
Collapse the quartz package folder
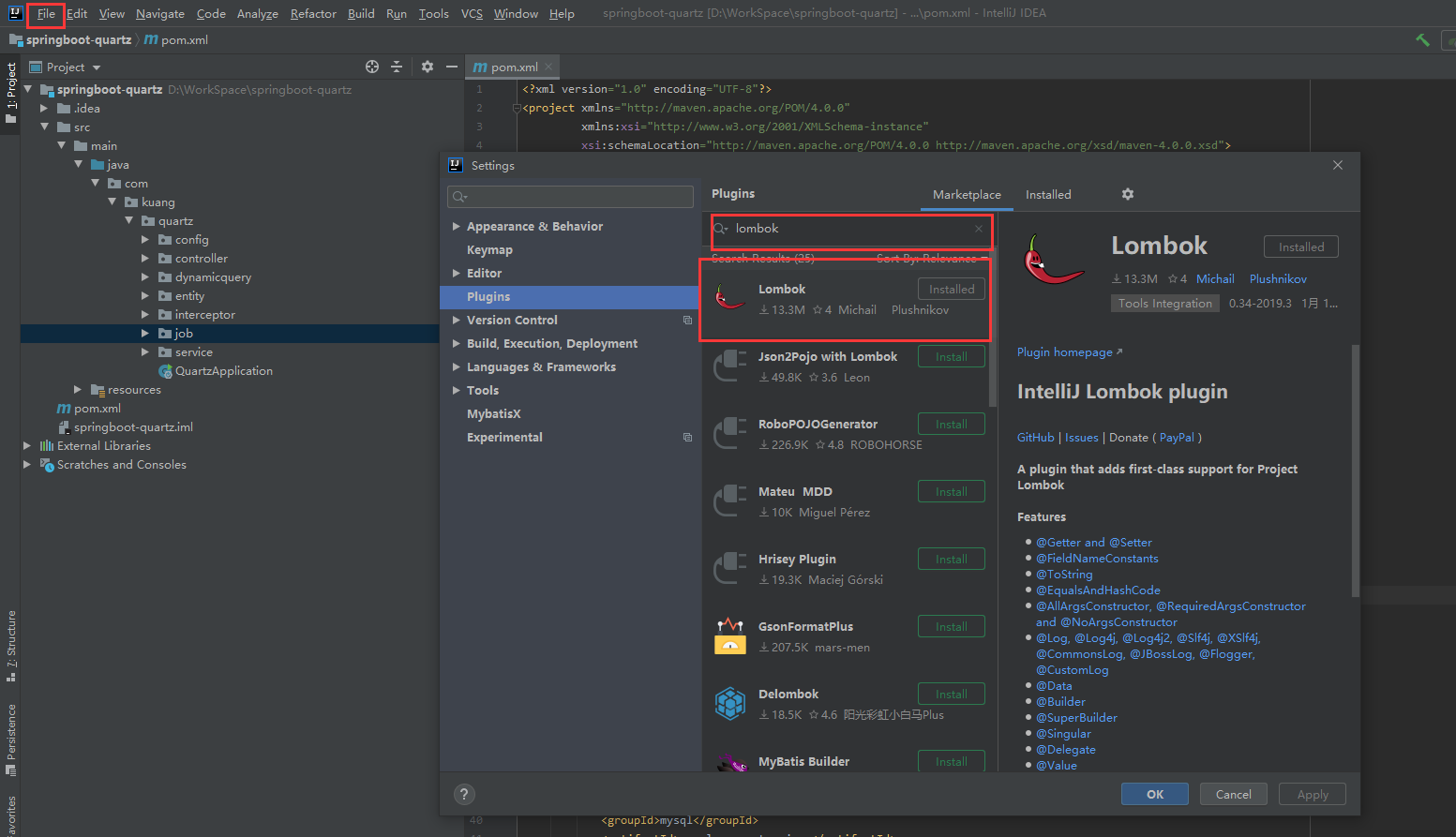click(129, 221)
